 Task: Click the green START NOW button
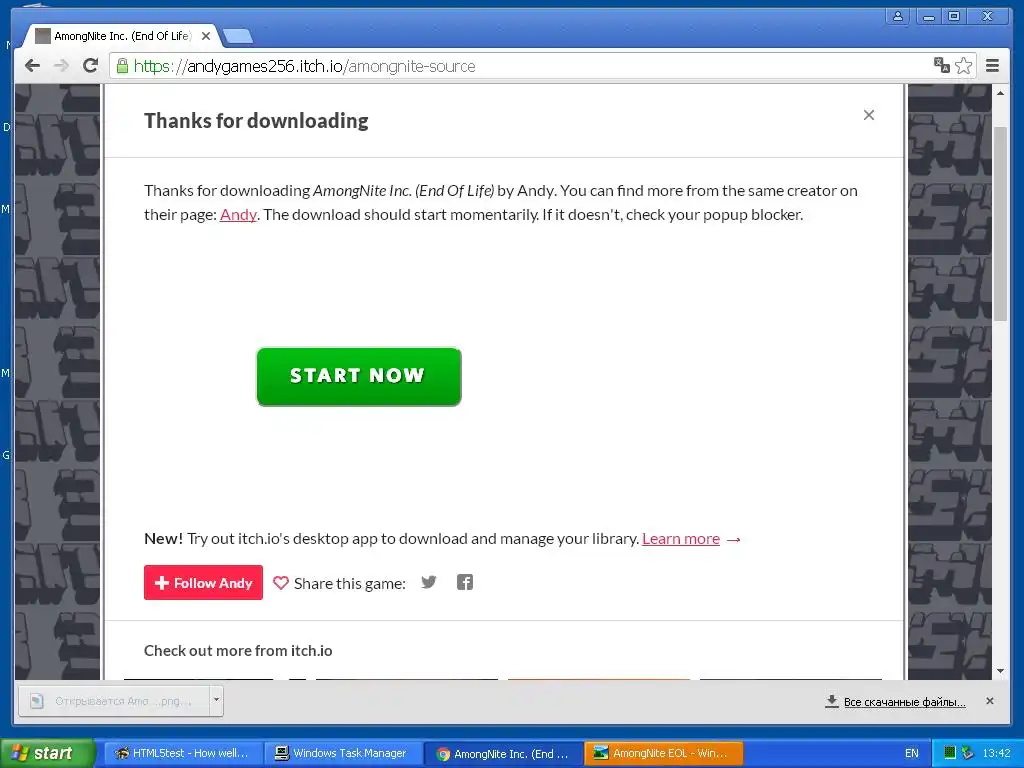point(359,377)
